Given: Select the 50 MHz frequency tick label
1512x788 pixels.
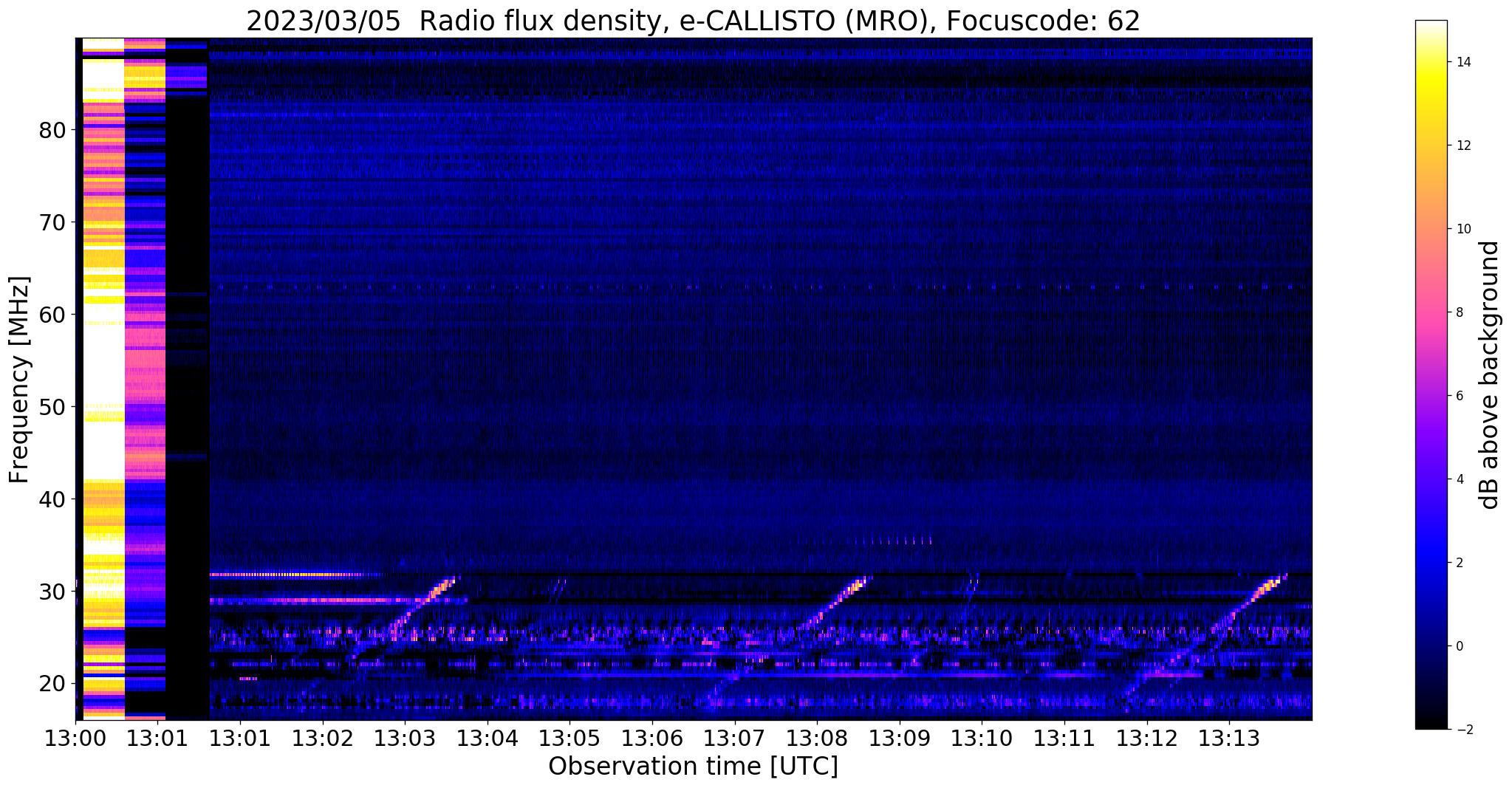Looking at the screenshot, I should point(52,407).
